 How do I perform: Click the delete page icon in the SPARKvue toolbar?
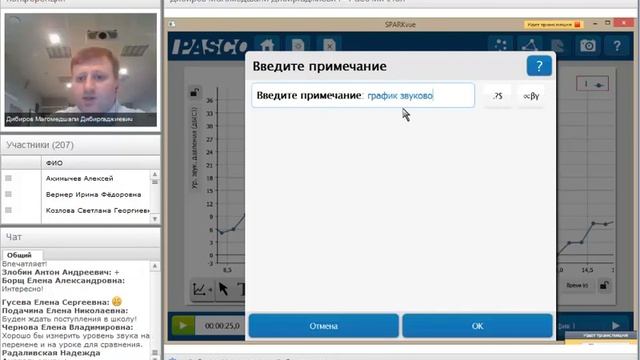click(329, 45)
